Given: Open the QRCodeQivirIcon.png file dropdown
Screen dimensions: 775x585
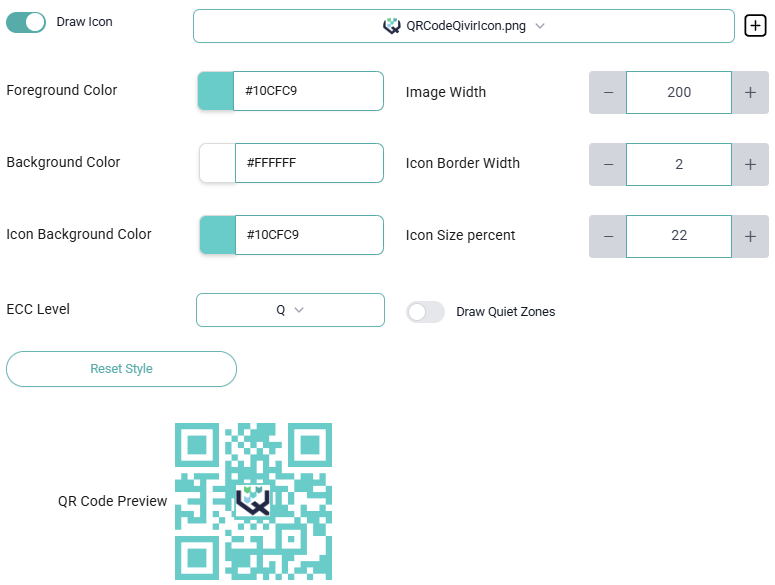Looking at the screenshot, I should [464, 26].
